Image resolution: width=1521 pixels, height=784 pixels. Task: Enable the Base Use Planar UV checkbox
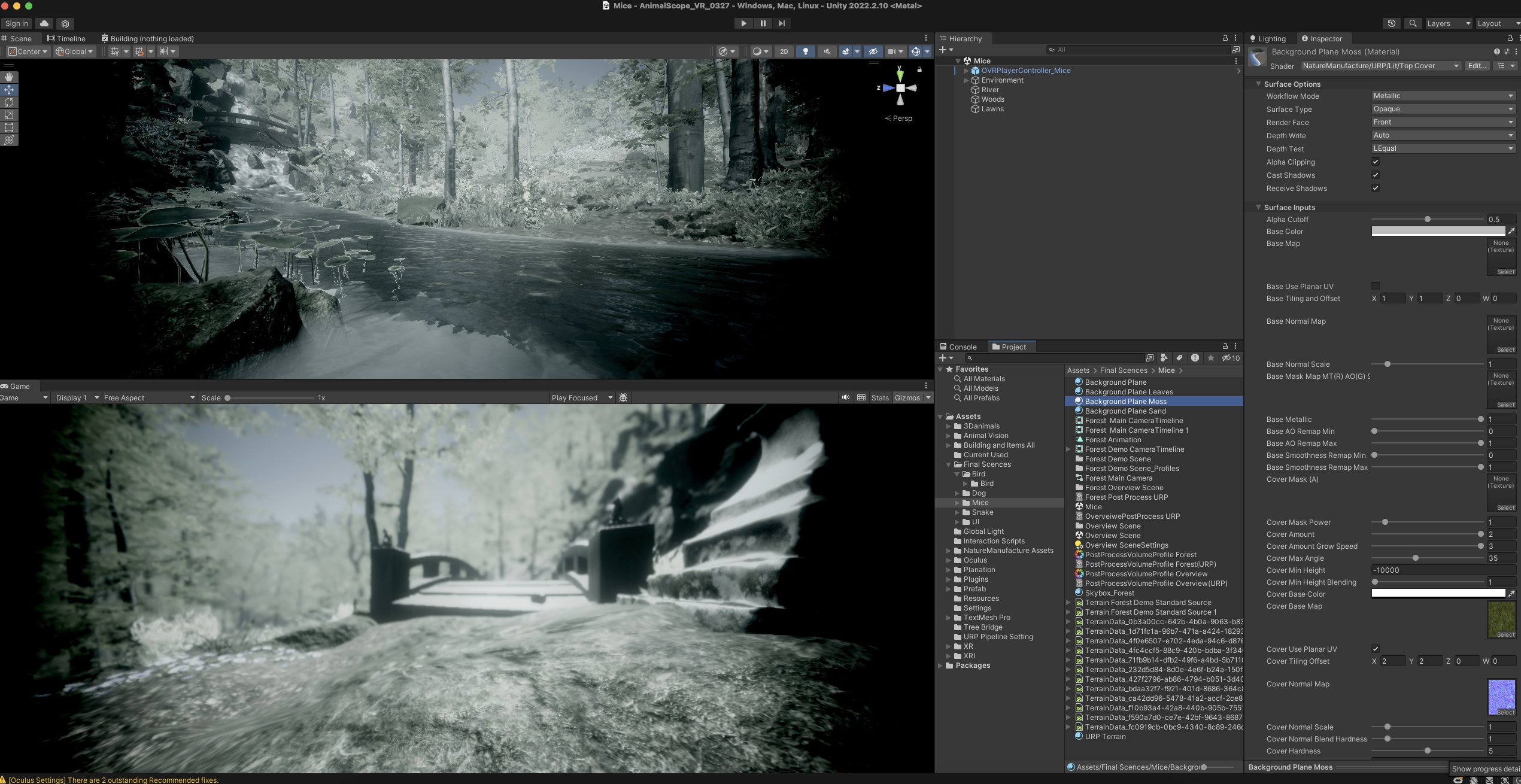(1376, 286)
